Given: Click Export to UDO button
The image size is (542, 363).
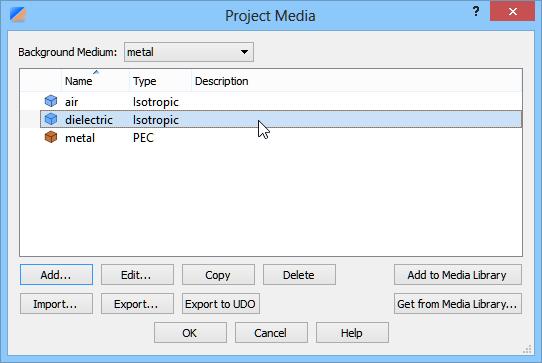Looking at the screenshot, I should [x=221, y=304].
